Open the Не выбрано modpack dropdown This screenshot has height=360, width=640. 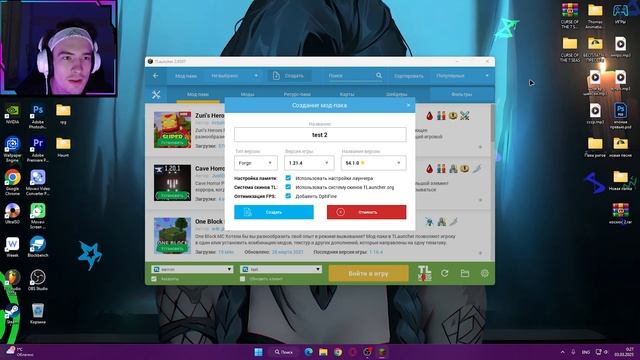point(234,76)
